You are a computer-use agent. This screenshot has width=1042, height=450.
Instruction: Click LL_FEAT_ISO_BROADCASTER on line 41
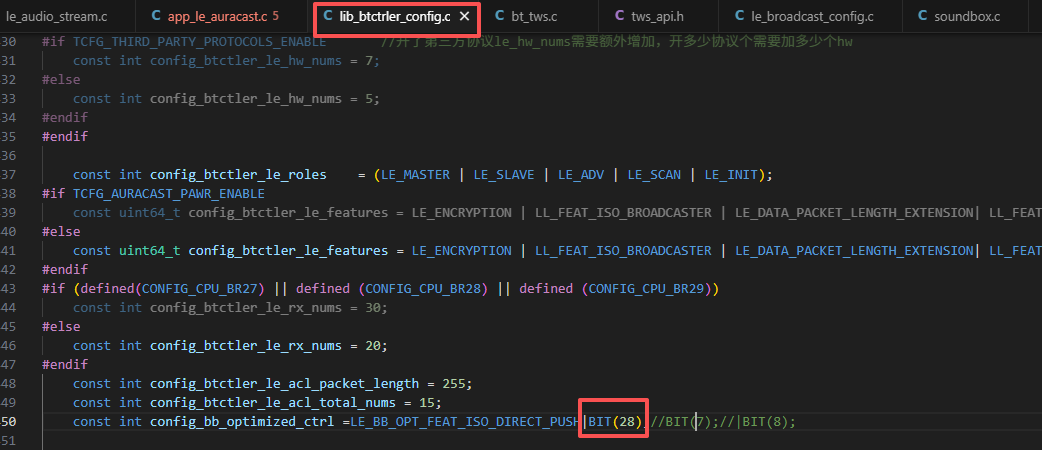pyautogui.click(x=623, y=251)
